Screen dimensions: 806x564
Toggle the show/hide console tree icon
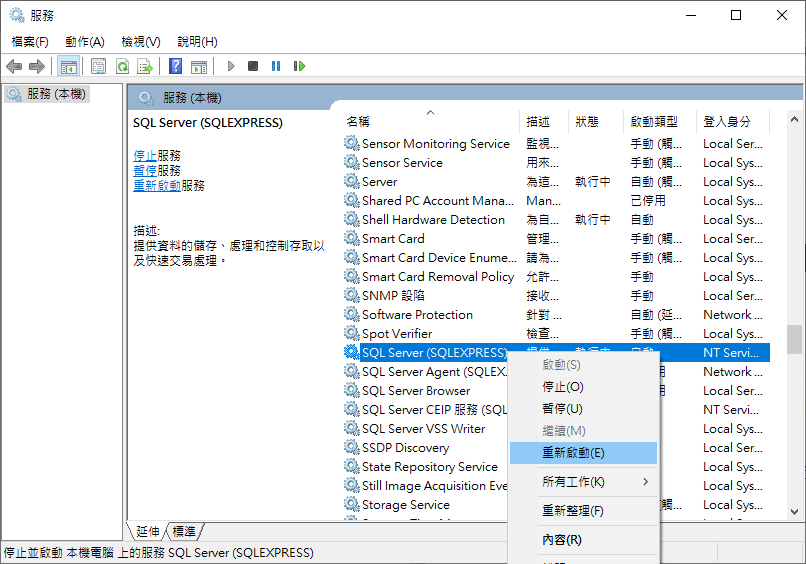(68, 66)
